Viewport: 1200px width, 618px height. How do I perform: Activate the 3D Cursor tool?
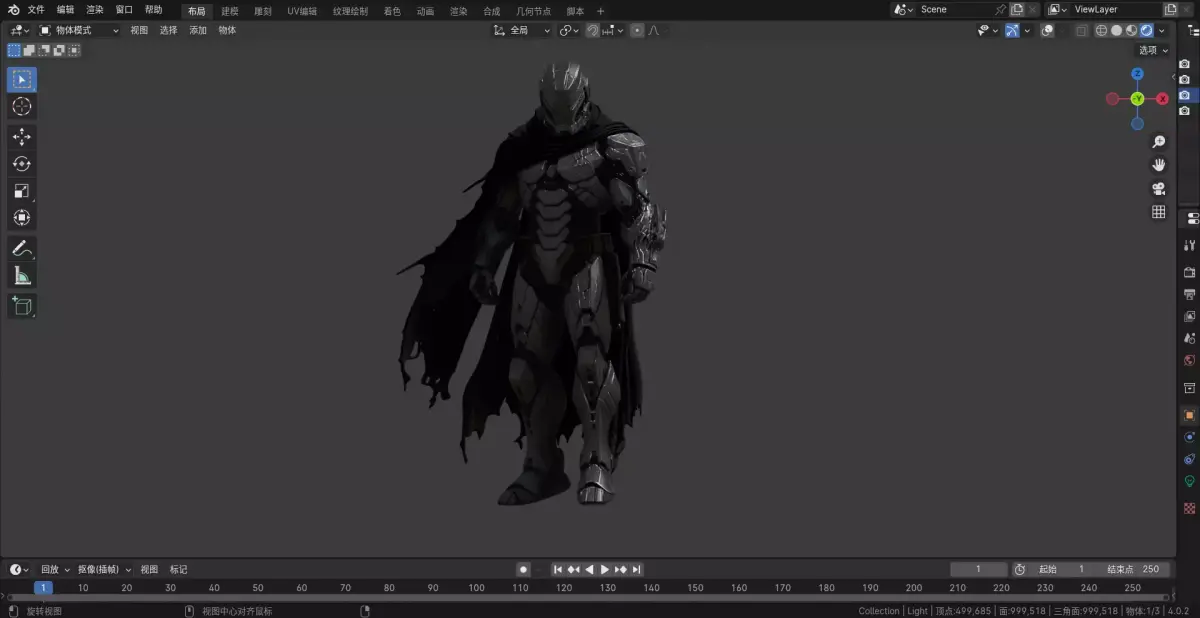[22, 106]
